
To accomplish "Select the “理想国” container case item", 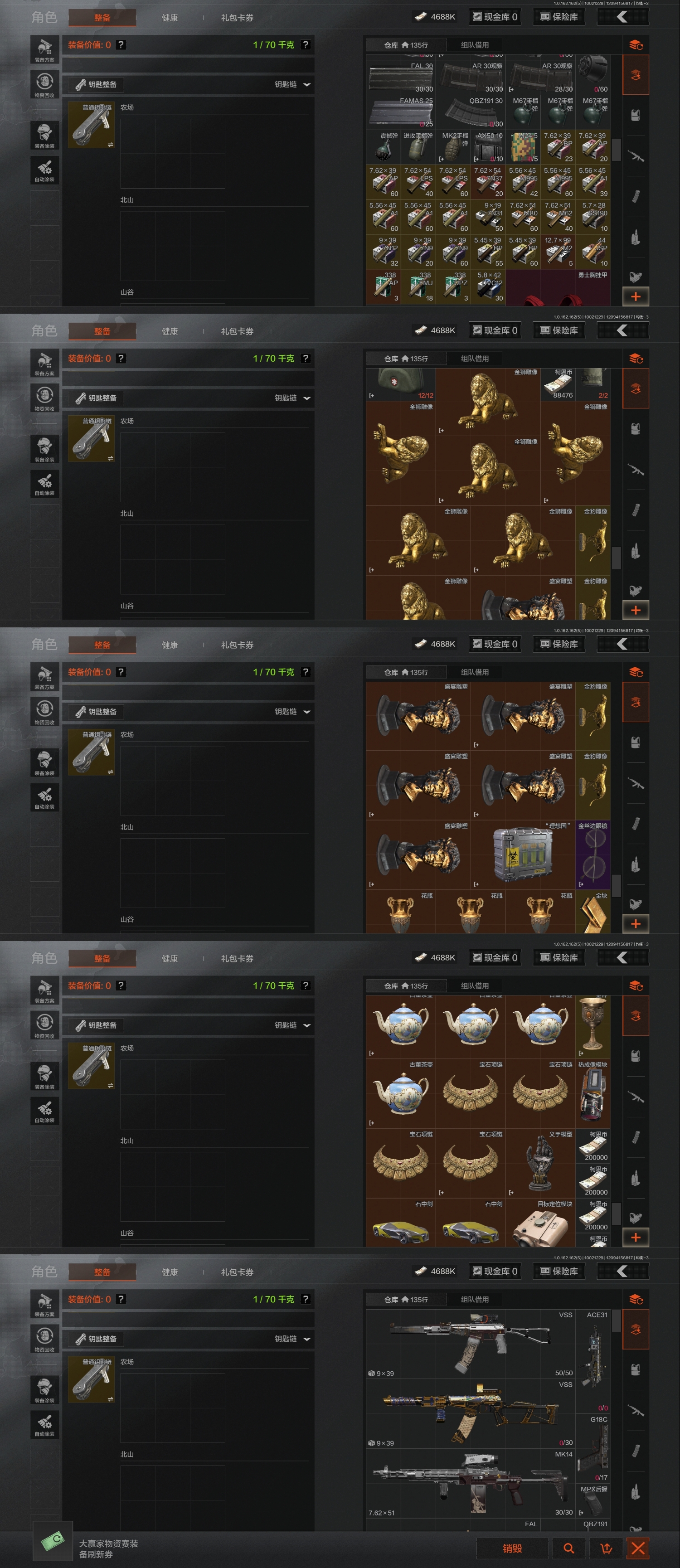I will pos(523,854).
